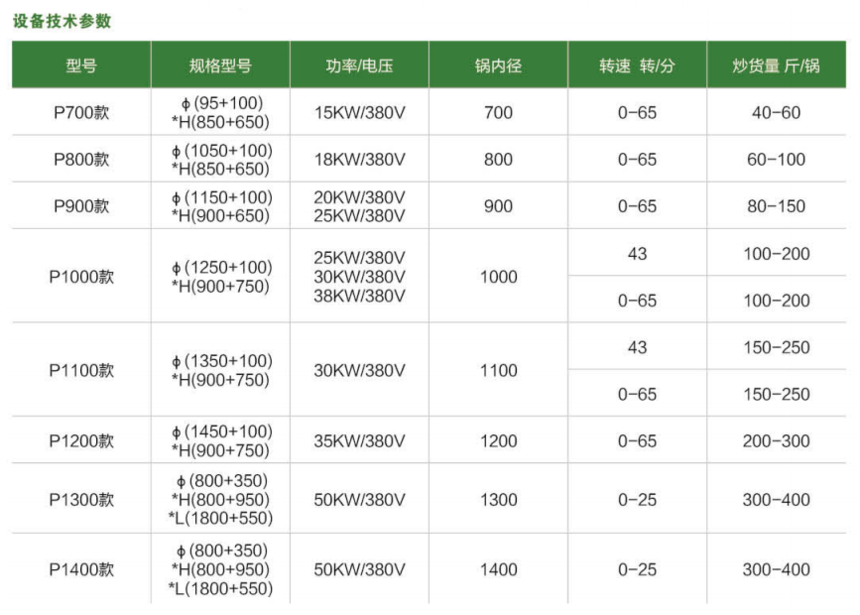Viewport: 860px width, 615px height.
Task: Select the 转速 转/分 column header
Action: tap(637, 66)
